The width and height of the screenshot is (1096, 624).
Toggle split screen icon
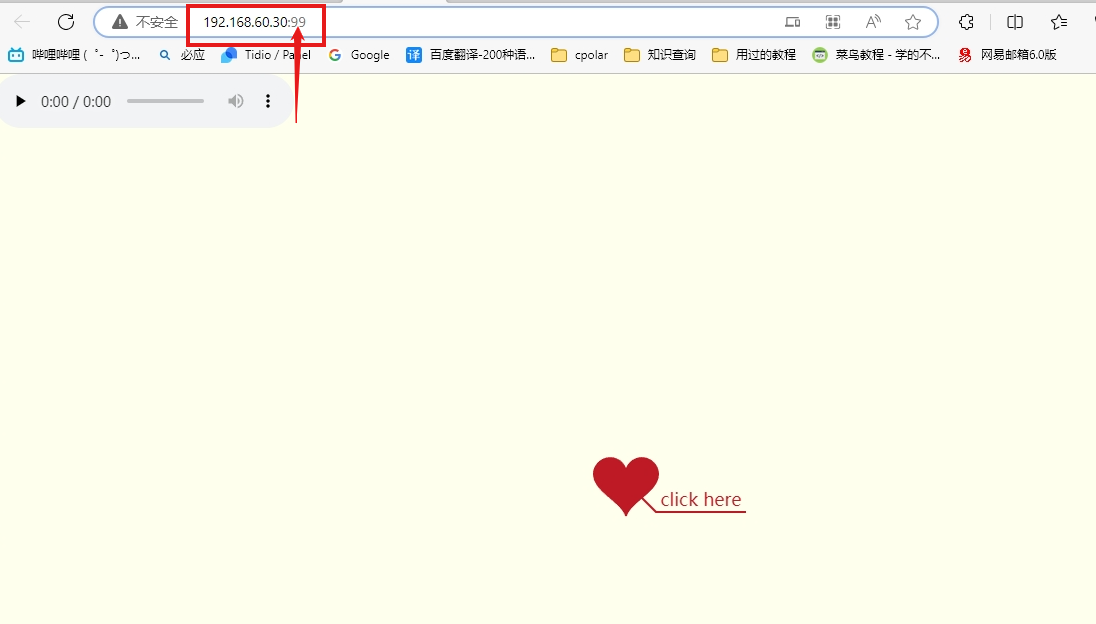tap(1015, 22)
